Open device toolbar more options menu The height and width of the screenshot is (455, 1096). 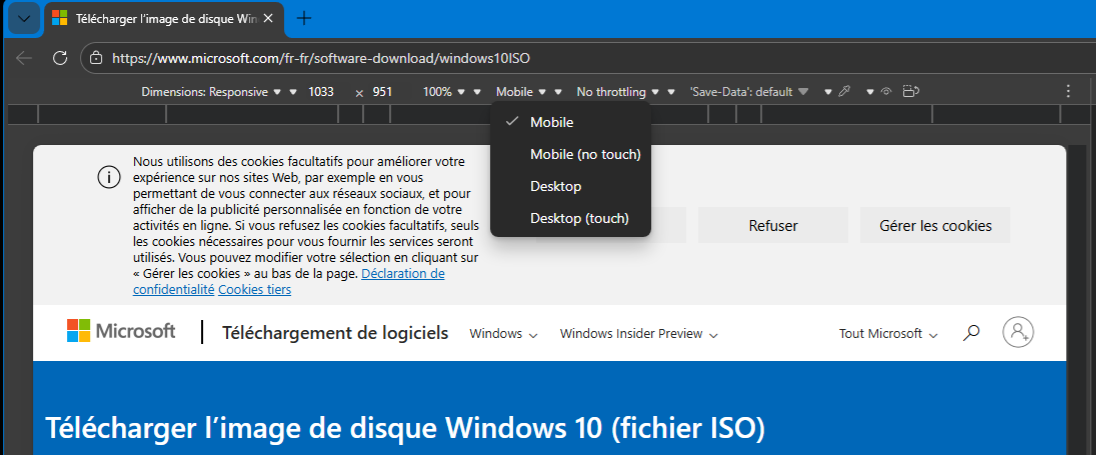click(1067, 92)
